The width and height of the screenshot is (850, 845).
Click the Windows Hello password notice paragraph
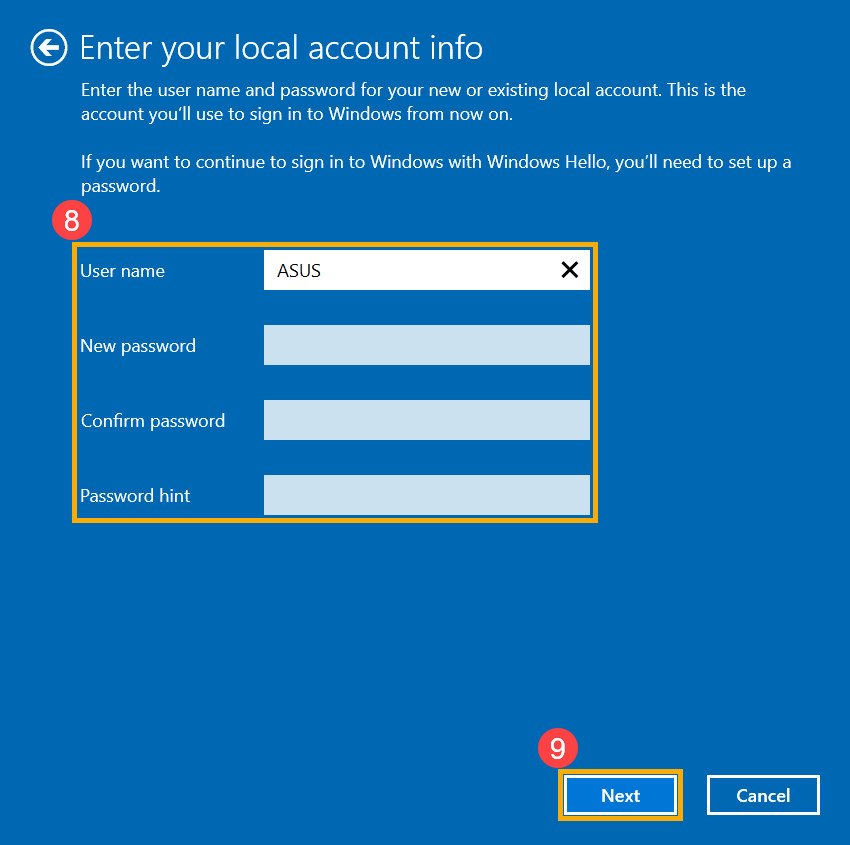pos(436,173)
